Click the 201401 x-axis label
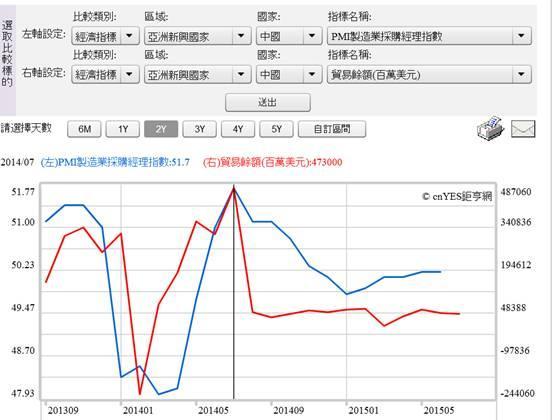The image size is (553, 420). pyautogui.click(x=138, y=410)
